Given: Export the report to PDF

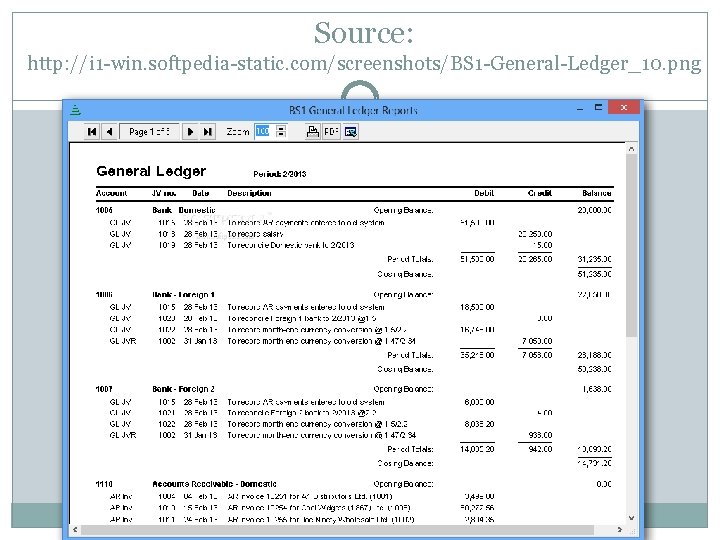Looking at the screenshot, I should tap(332, 132).
